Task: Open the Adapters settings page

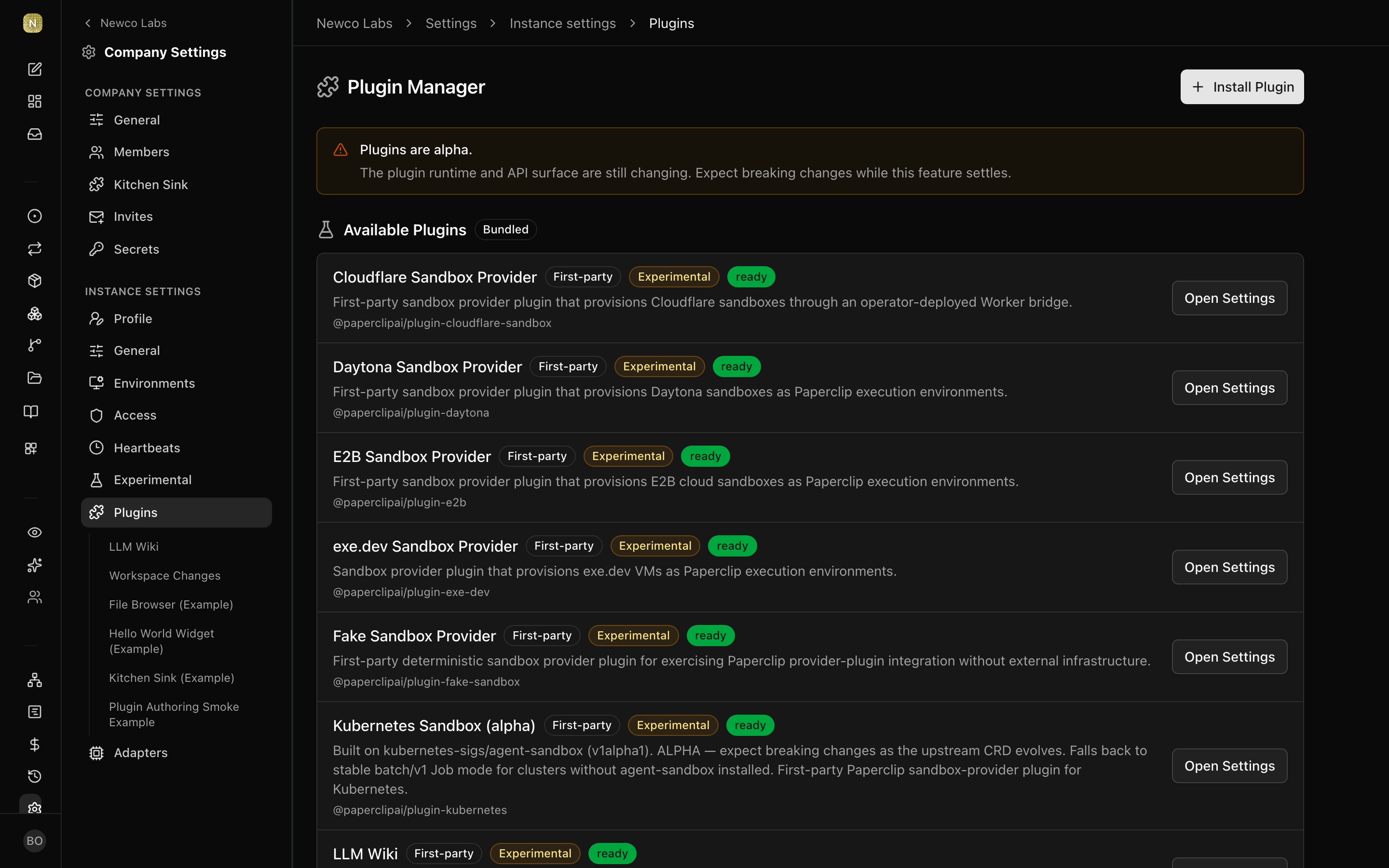Action: click(176, 753)
